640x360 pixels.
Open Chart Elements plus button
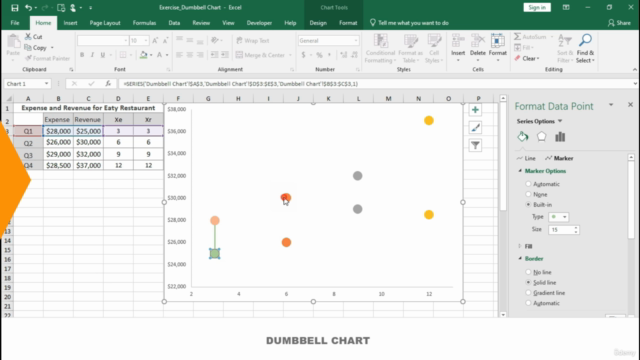click(475, 110)
